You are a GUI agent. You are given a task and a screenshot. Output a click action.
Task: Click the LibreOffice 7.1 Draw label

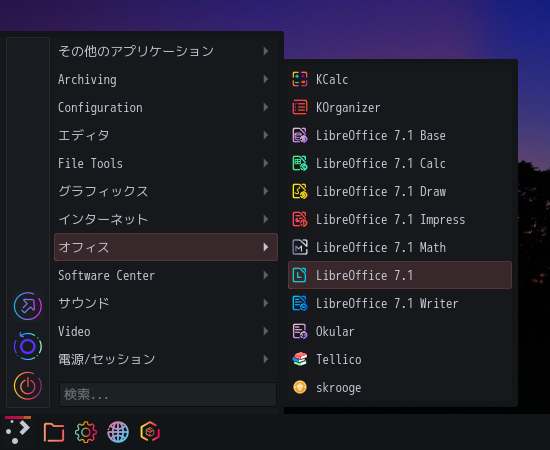(381, 191)
